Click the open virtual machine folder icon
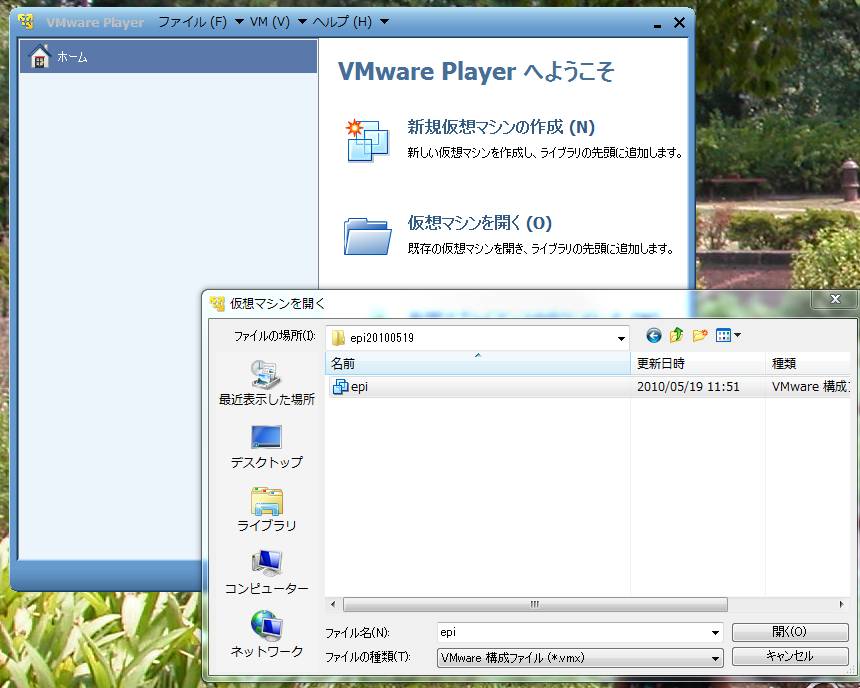The width and height of the screenshot is (860, 688). point(366,235)
